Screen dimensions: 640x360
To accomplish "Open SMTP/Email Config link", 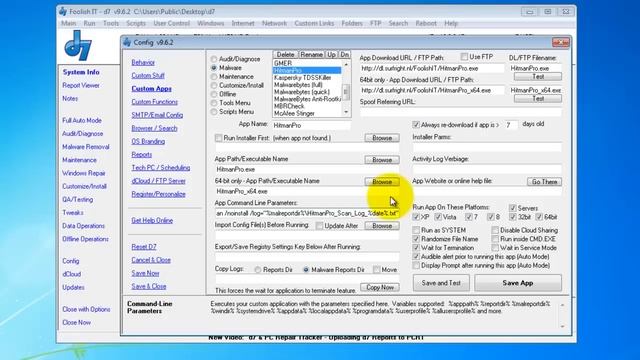I will pyautogui.click(x=157, y=115).
